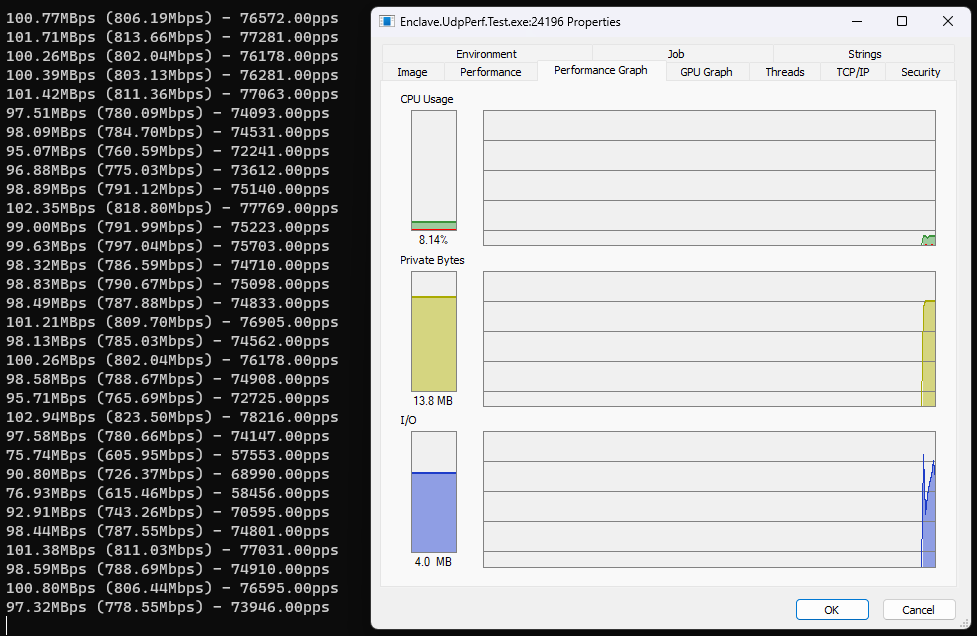Screen dimensions: 977x636
Task: Click terminal line 100.39MBps (803.13Mbps)
Action: click(172, 75)
